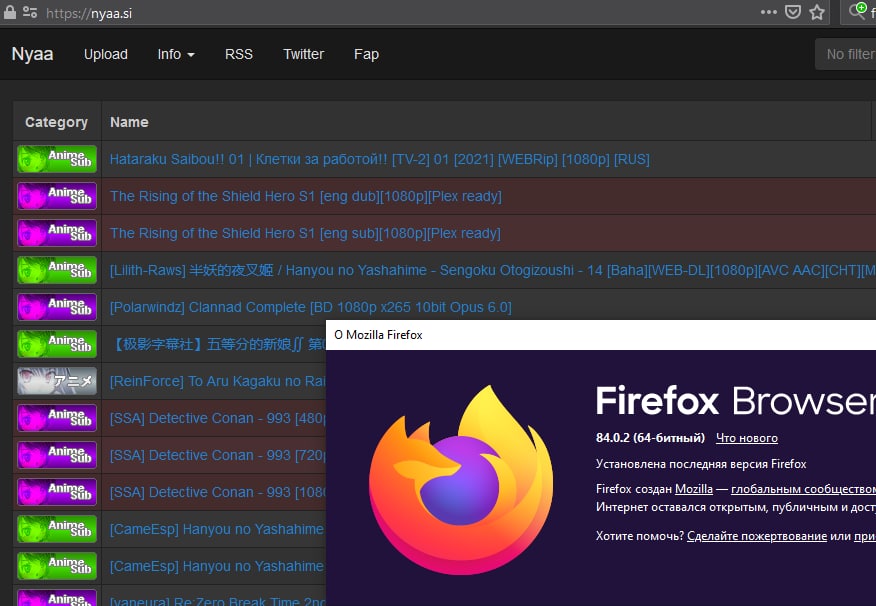Open Hataraku Saibou!! 01 torrent link
The image size is (876, 606).
pos(379,159)
